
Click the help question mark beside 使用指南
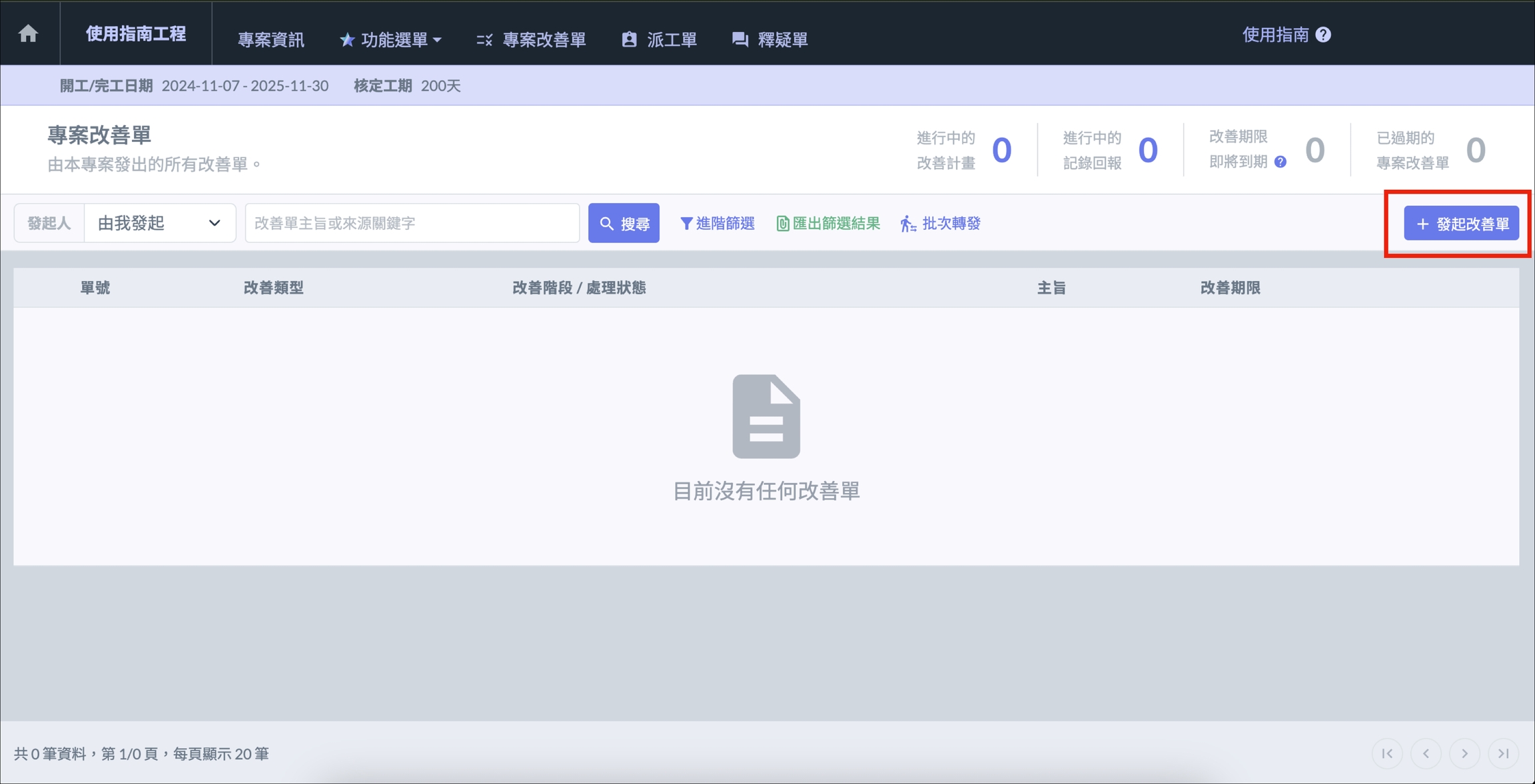pyautogui.click(x=1323, y=35)
